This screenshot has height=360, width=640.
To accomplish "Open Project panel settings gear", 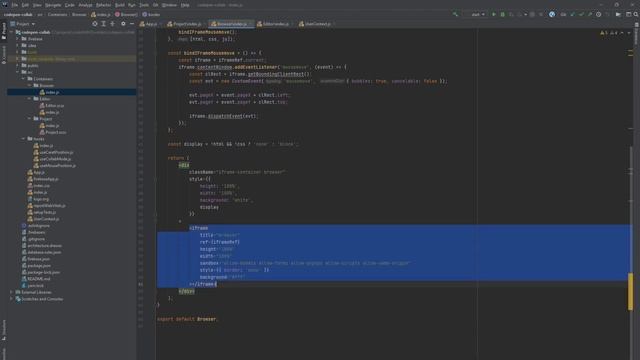I will point(123,24).
